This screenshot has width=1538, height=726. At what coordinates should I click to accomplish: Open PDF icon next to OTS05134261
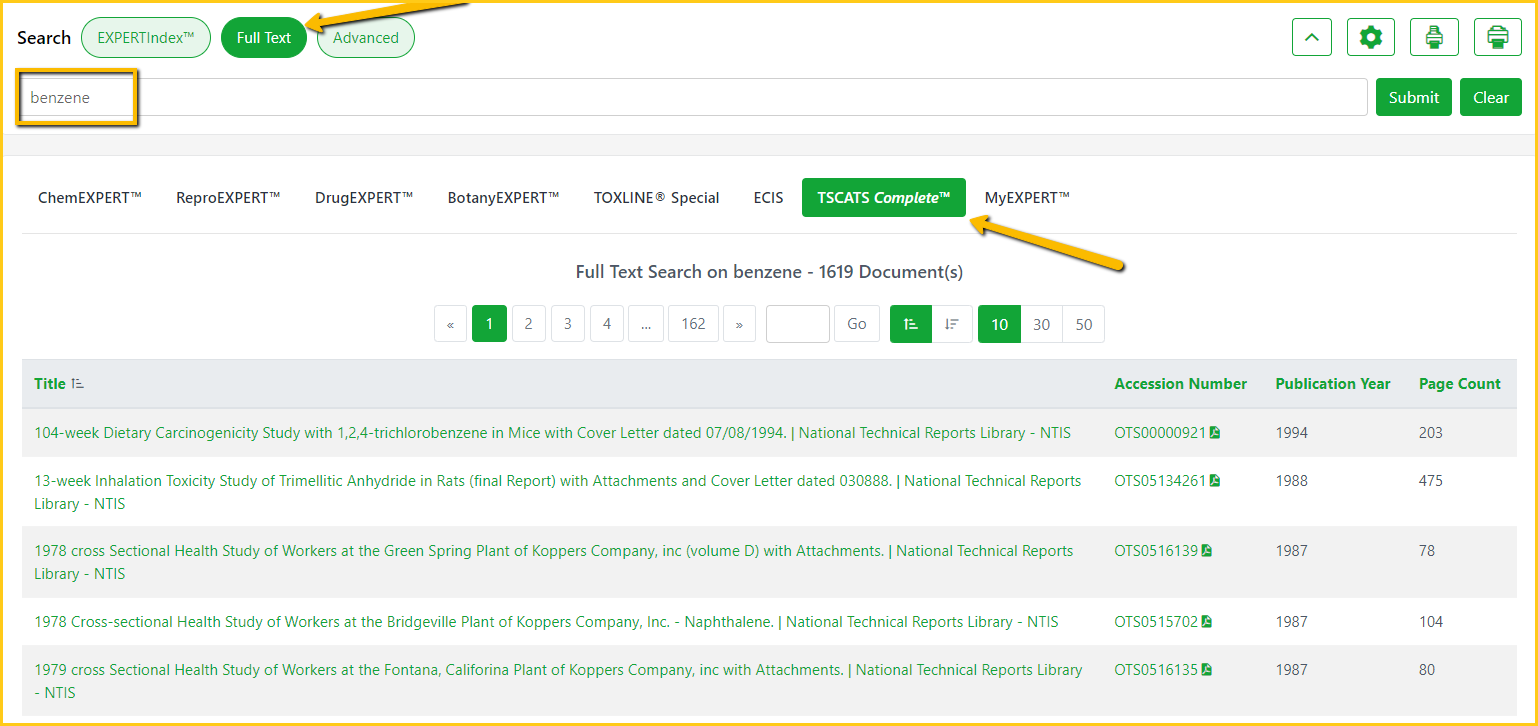tap(1215, 481)
